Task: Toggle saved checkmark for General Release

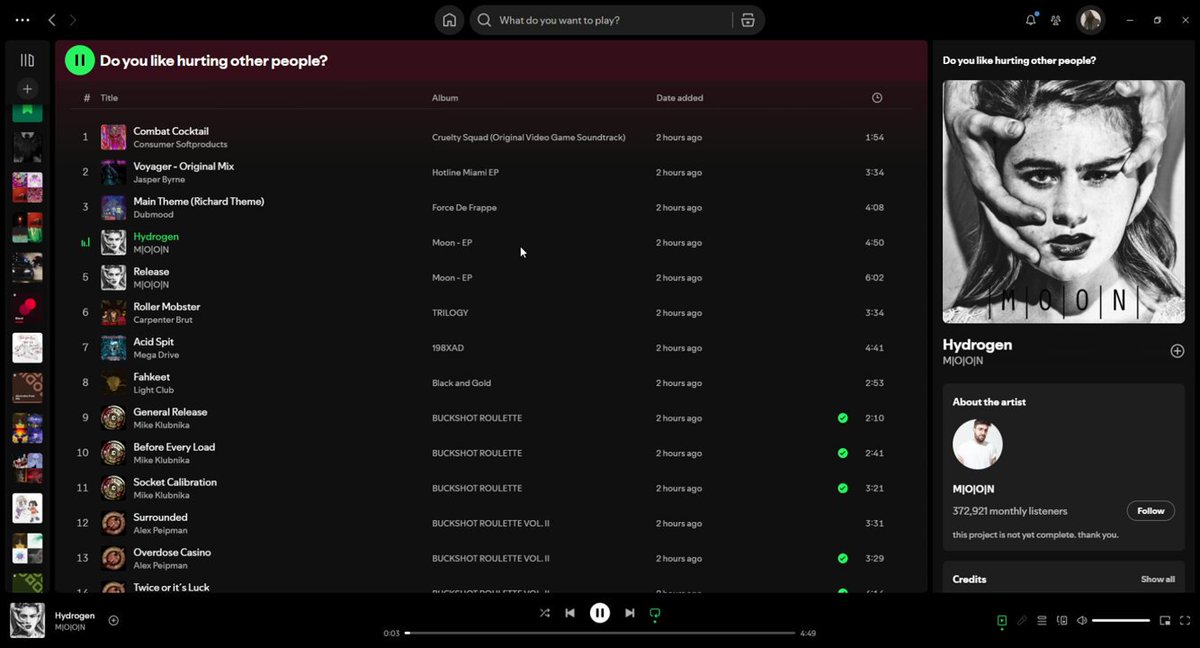Action: [843, 418]
